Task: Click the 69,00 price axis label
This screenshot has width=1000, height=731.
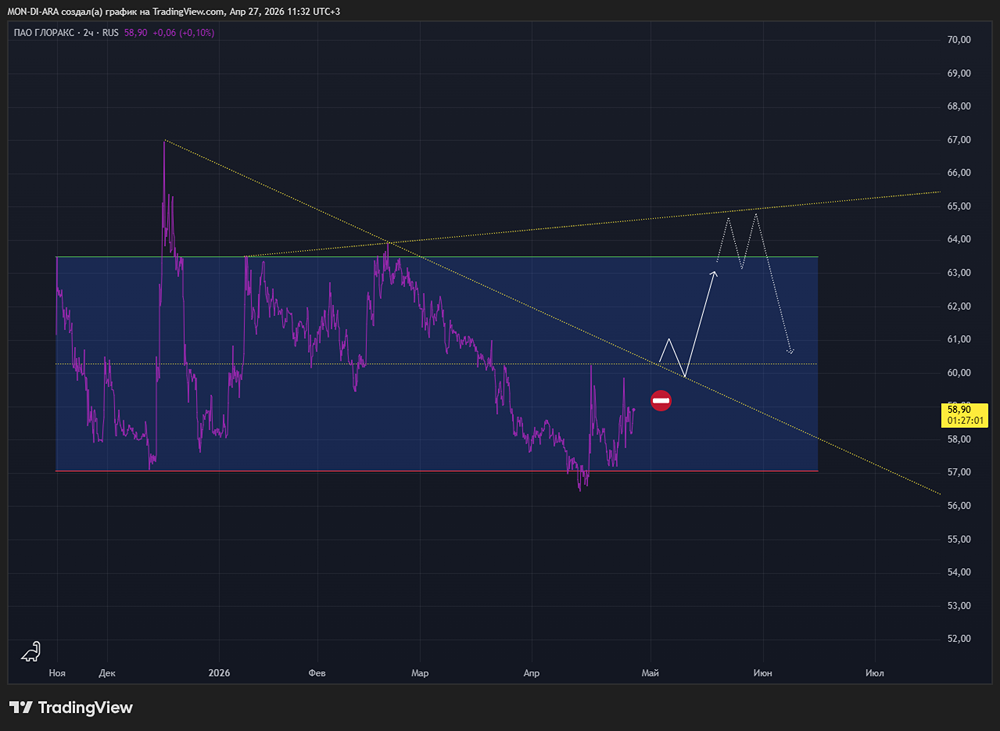Action: pyautogui.click(x=959, y=73)
